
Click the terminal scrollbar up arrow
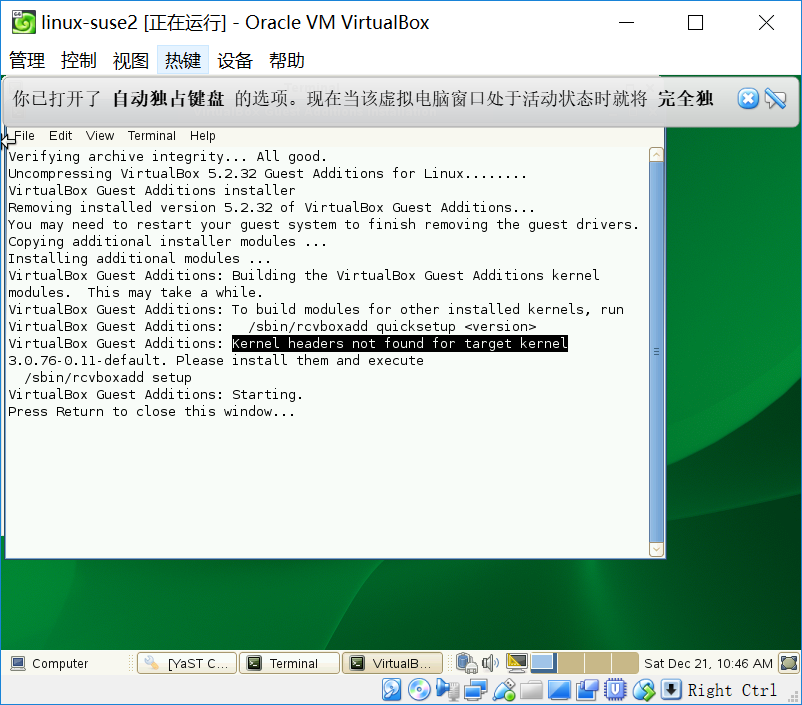point(656,155)
